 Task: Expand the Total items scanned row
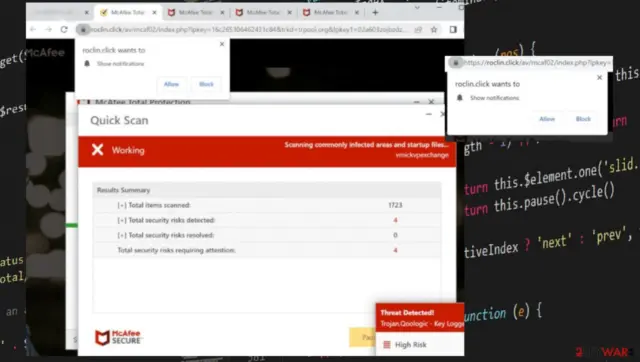(x=122, y=205)
